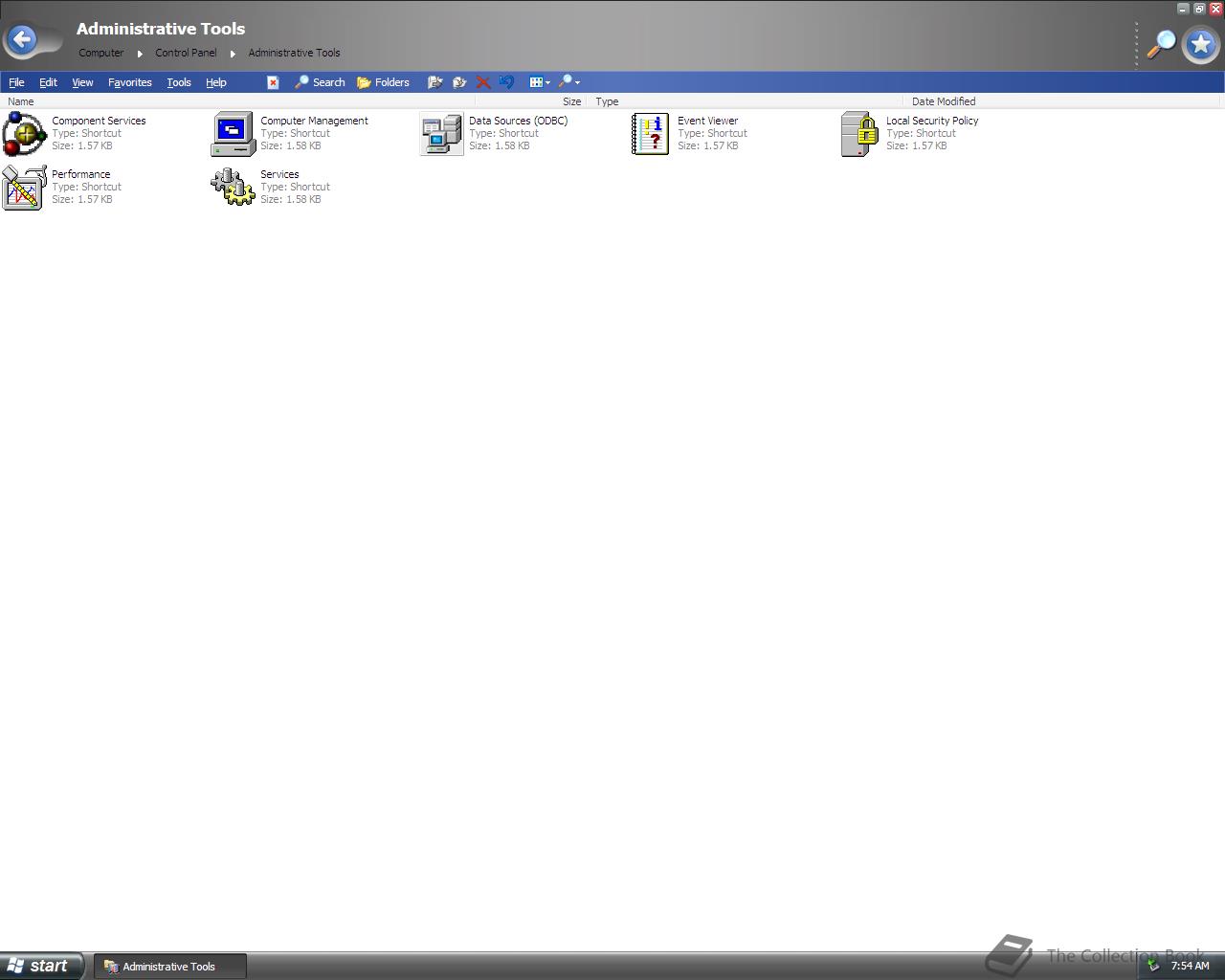This screenshot has width=1225, height=980.
Task: Click the blue Undo arrow icon
Action: point(507,82)
